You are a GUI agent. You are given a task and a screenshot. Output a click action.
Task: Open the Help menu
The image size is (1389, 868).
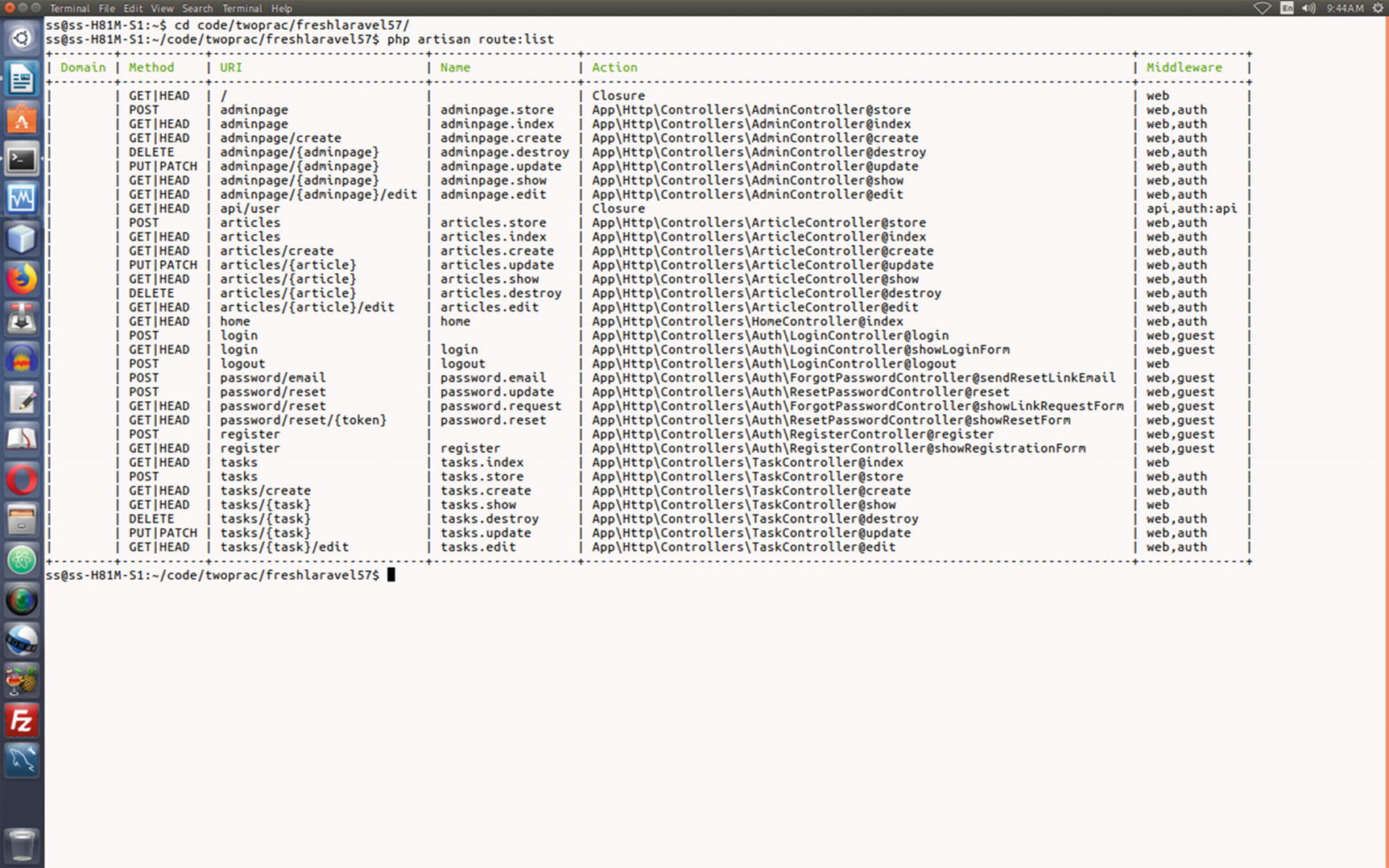[x=282, y=8]
